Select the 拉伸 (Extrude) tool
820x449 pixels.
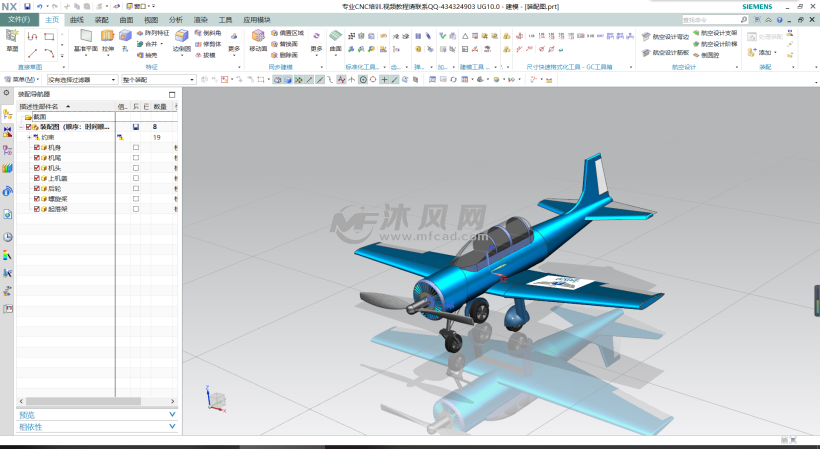pos(107,38)
